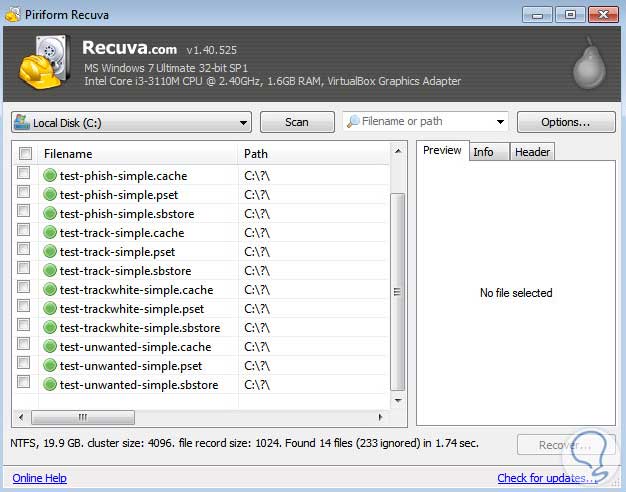Image resolution: width=626 pixels, height=492 pixels.
Task: Click the Scan button
Action: [x=297, y=122]
